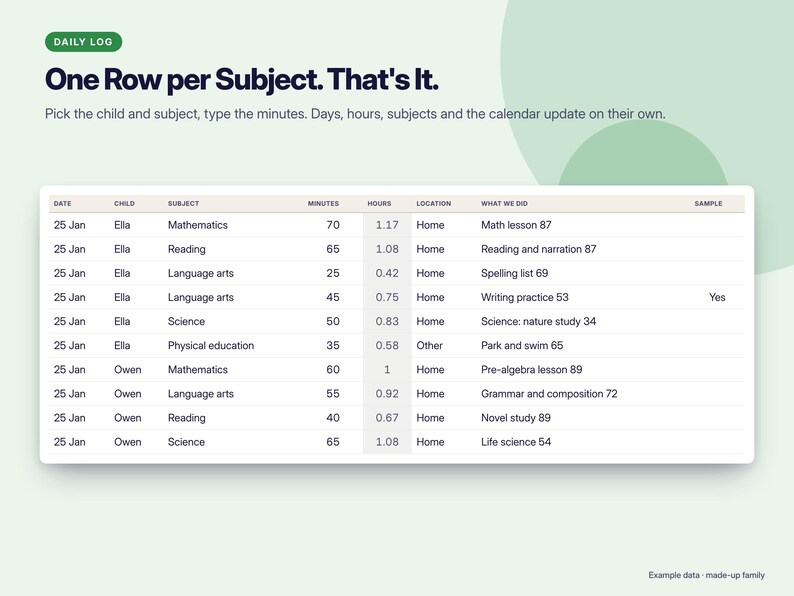The height and width of the screenshot is (596, 794).
Task: Click the DAILY LOG green badge
Action: click(84, 42)
